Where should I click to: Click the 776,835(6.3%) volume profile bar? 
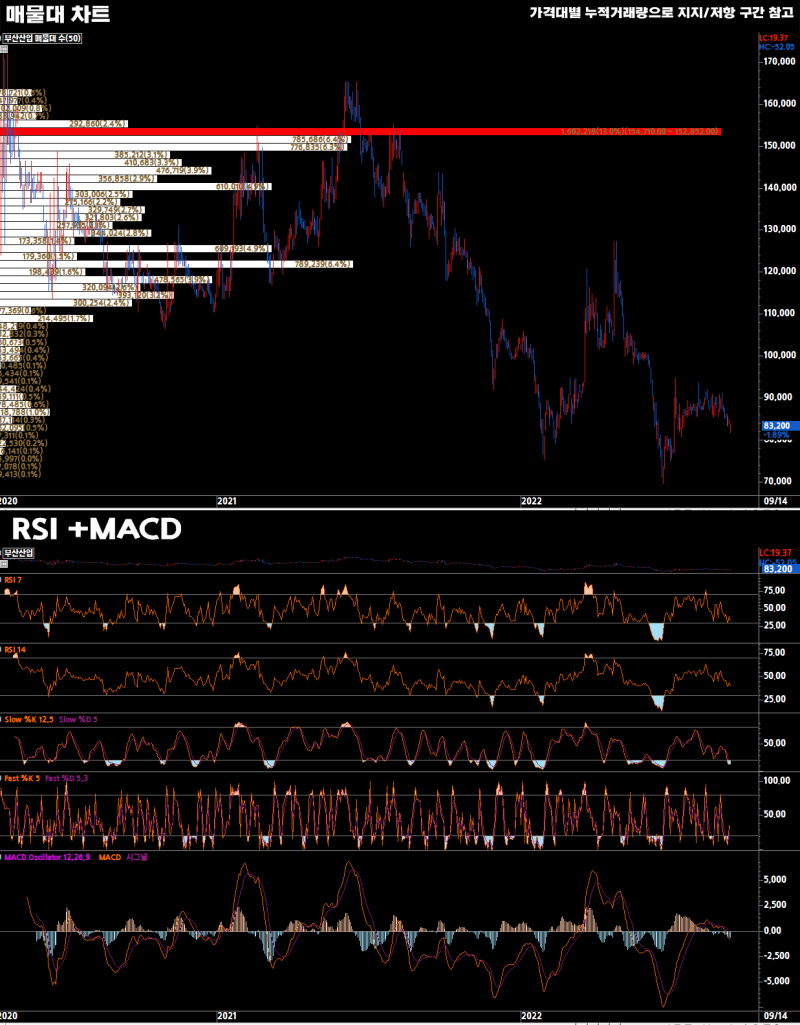(174, 148)
